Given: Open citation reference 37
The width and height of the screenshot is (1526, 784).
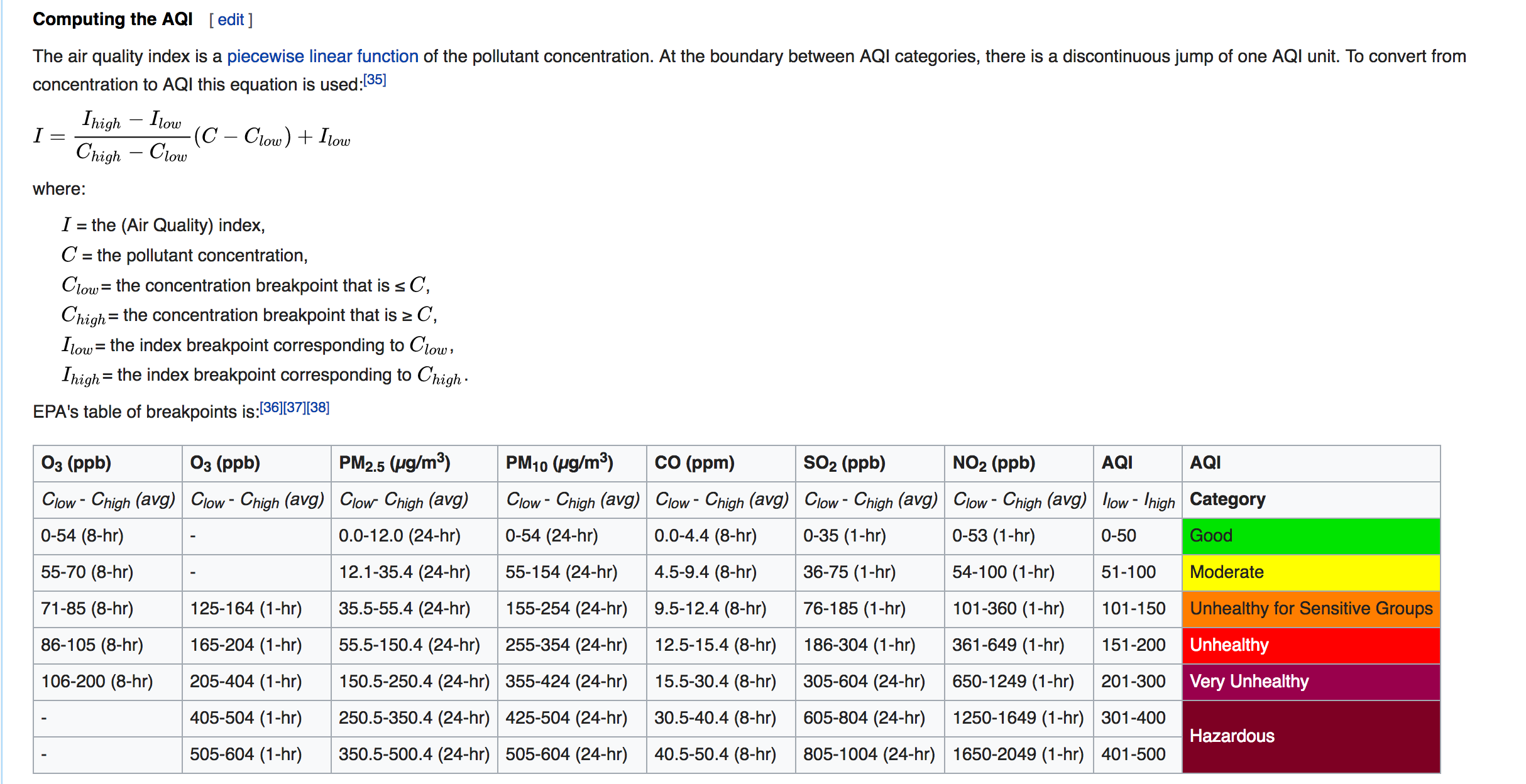Looking at the screenshot, I should [295, 408].
